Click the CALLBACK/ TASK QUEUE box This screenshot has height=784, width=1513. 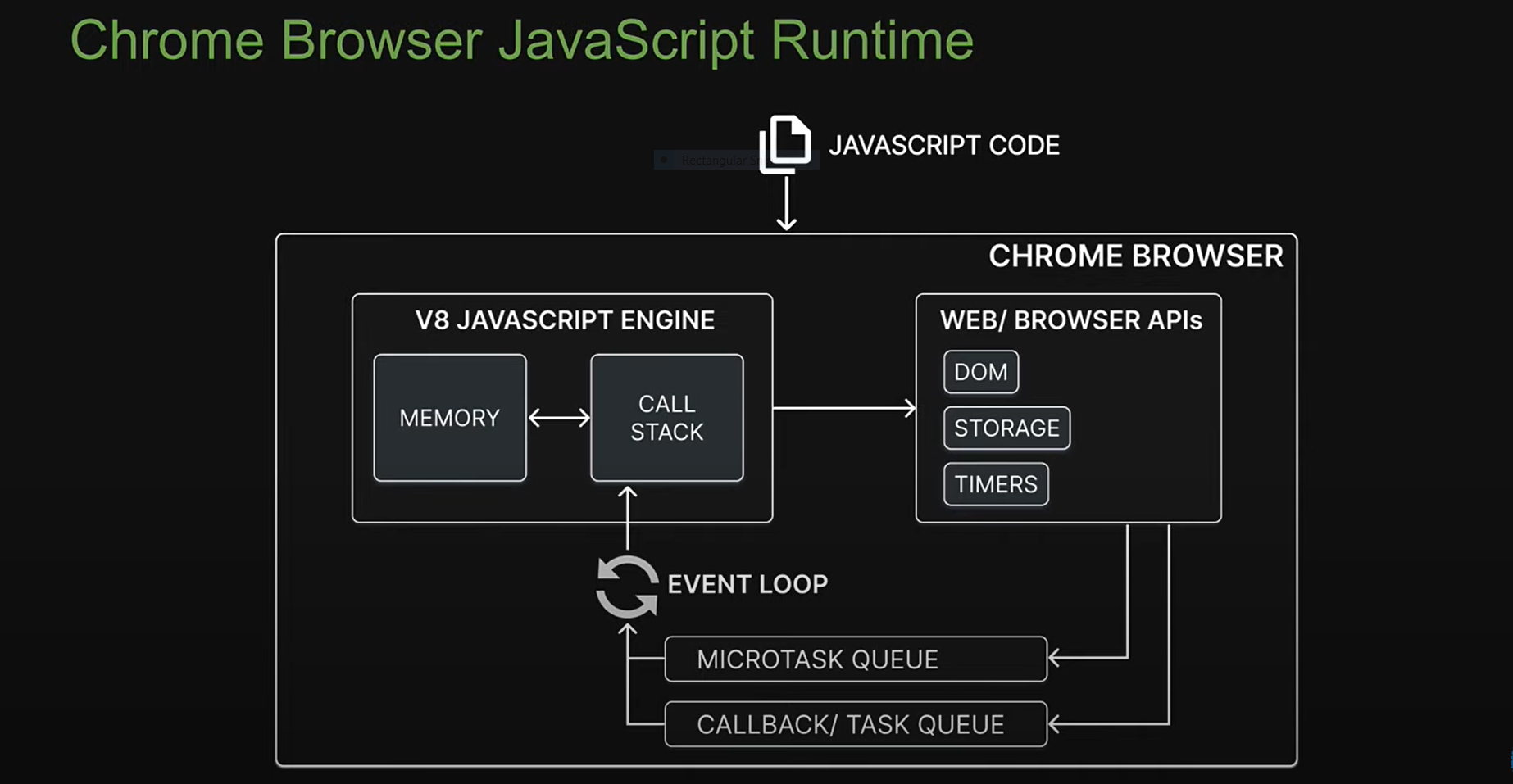856,724
